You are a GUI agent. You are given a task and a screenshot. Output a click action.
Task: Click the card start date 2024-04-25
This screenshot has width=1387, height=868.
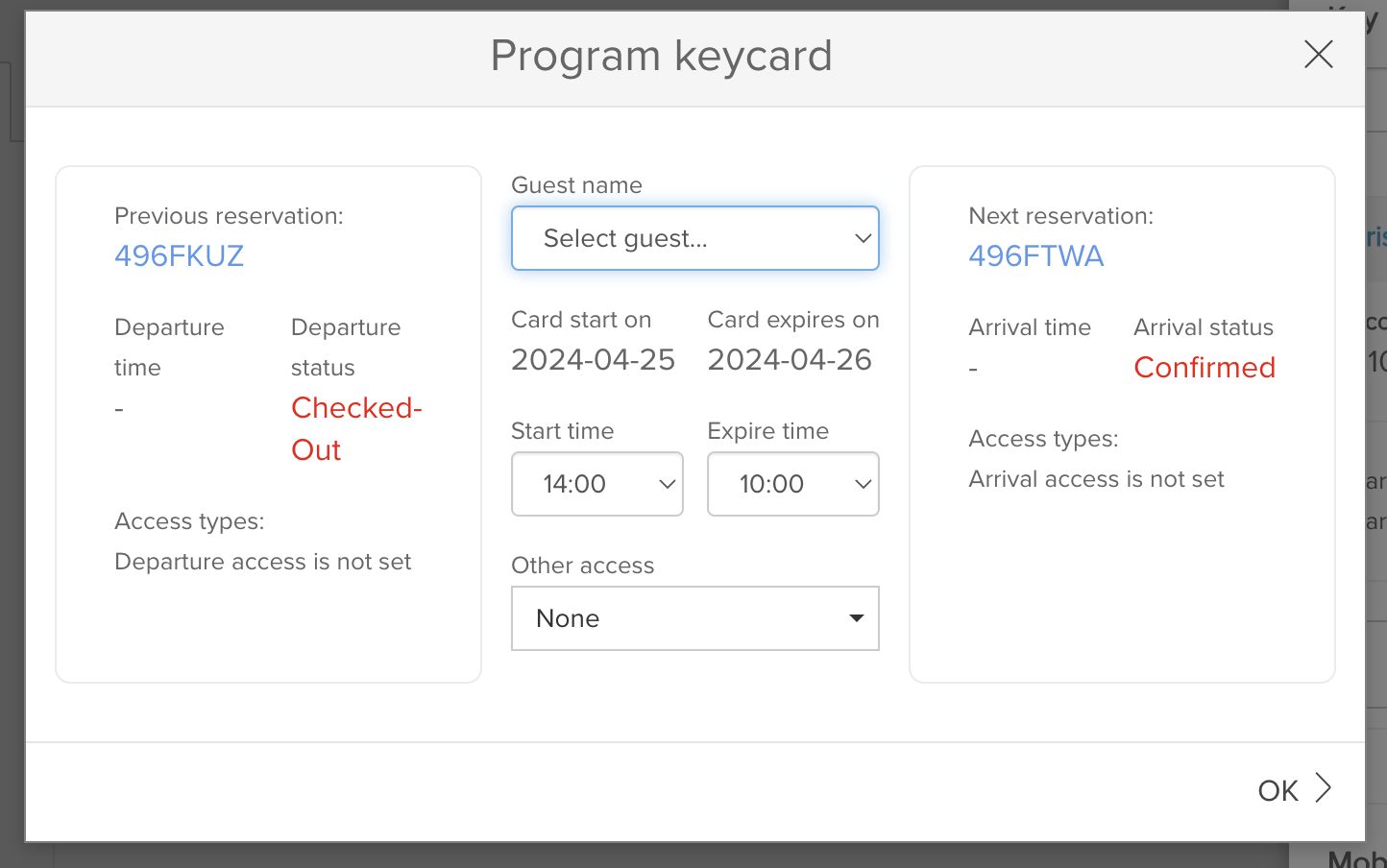(593, 359)
